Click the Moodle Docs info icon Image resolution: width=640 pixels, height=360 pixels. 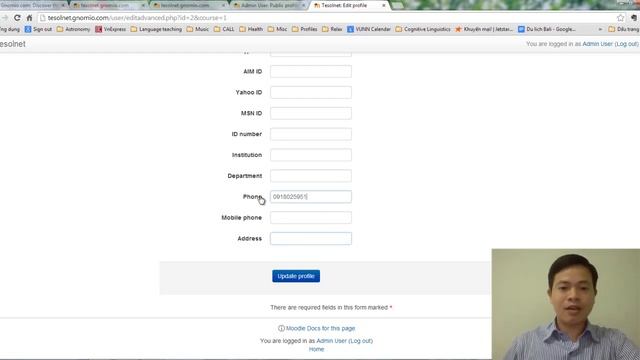(x=281, y=328)
